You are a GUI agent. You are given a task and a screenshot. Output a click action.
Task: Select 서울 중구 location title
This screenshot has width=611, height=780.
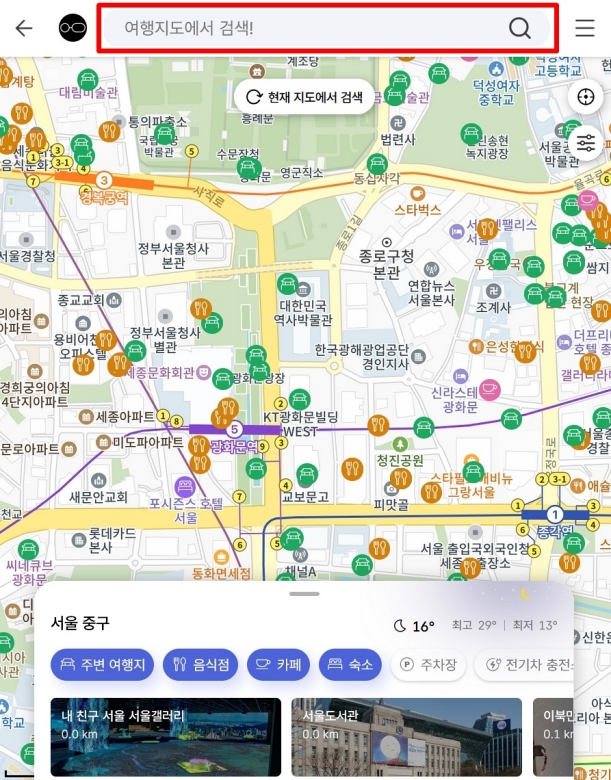pyautogui.click(x=80, y=623)
